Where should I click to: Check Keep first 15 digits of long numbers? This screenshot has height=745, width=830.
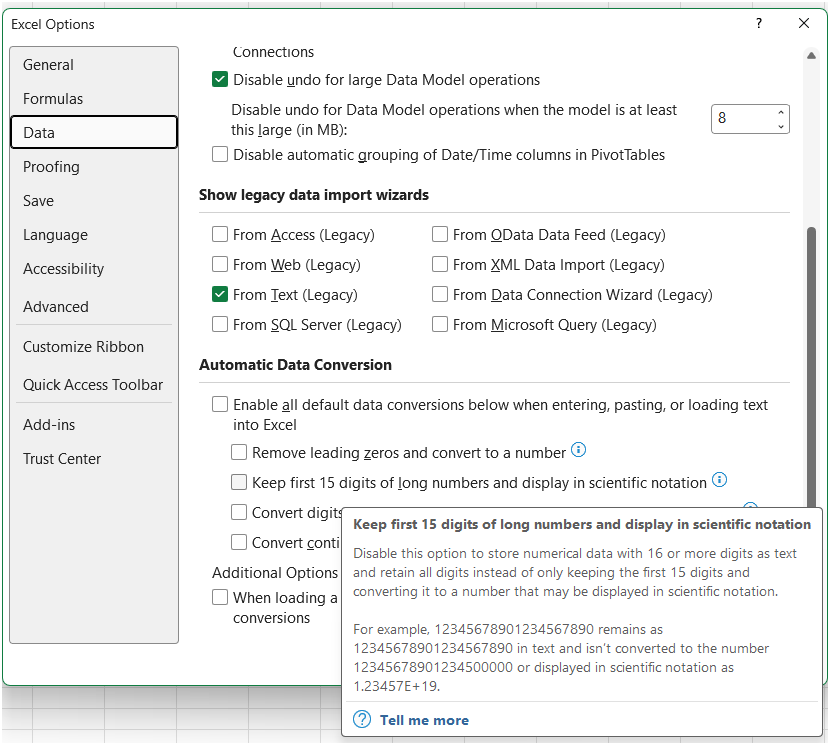(239, 482)
